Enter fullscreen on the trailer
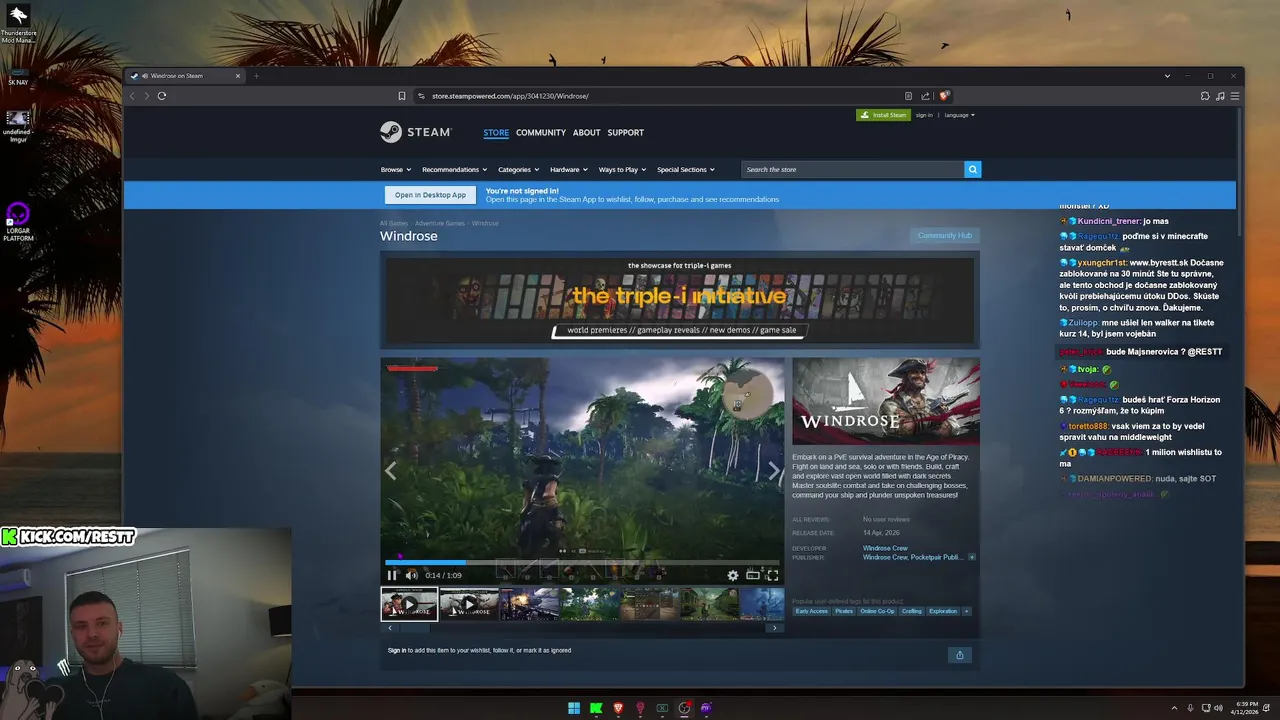Image resolution: width=1280 pixels, height=720 pixels. 772,575
